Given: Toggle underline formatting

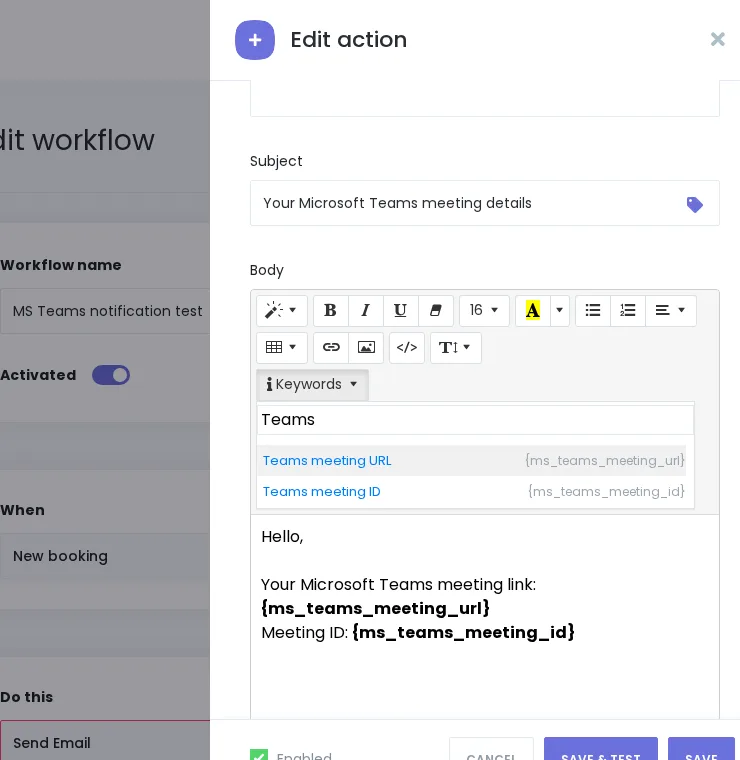Looking at the screenshot, I should click(400, 310).
